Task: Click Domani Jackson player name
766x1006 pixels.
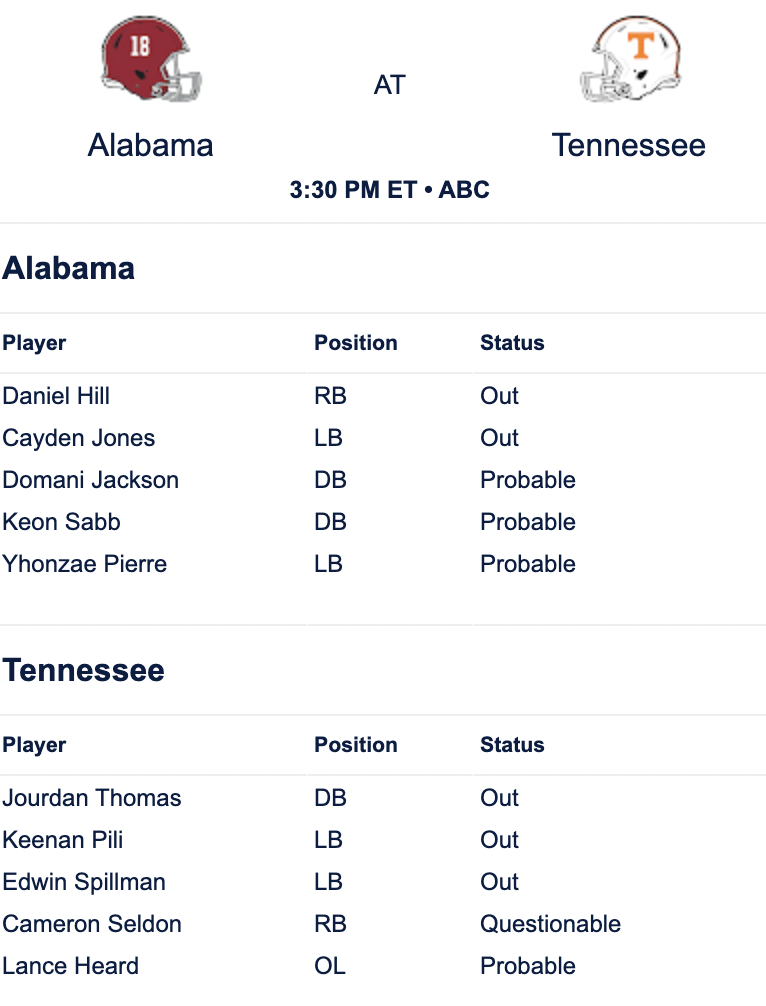Action: (x=90, y=480)
